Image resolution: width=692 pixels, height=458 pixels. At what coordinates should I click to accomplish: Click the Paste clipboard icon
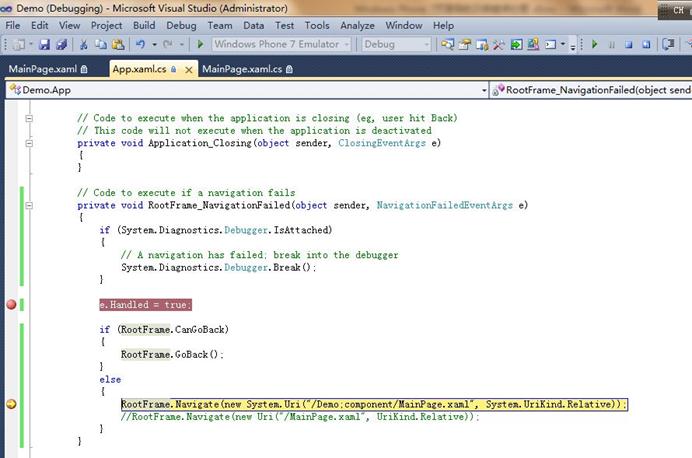(x=118, y=44)
